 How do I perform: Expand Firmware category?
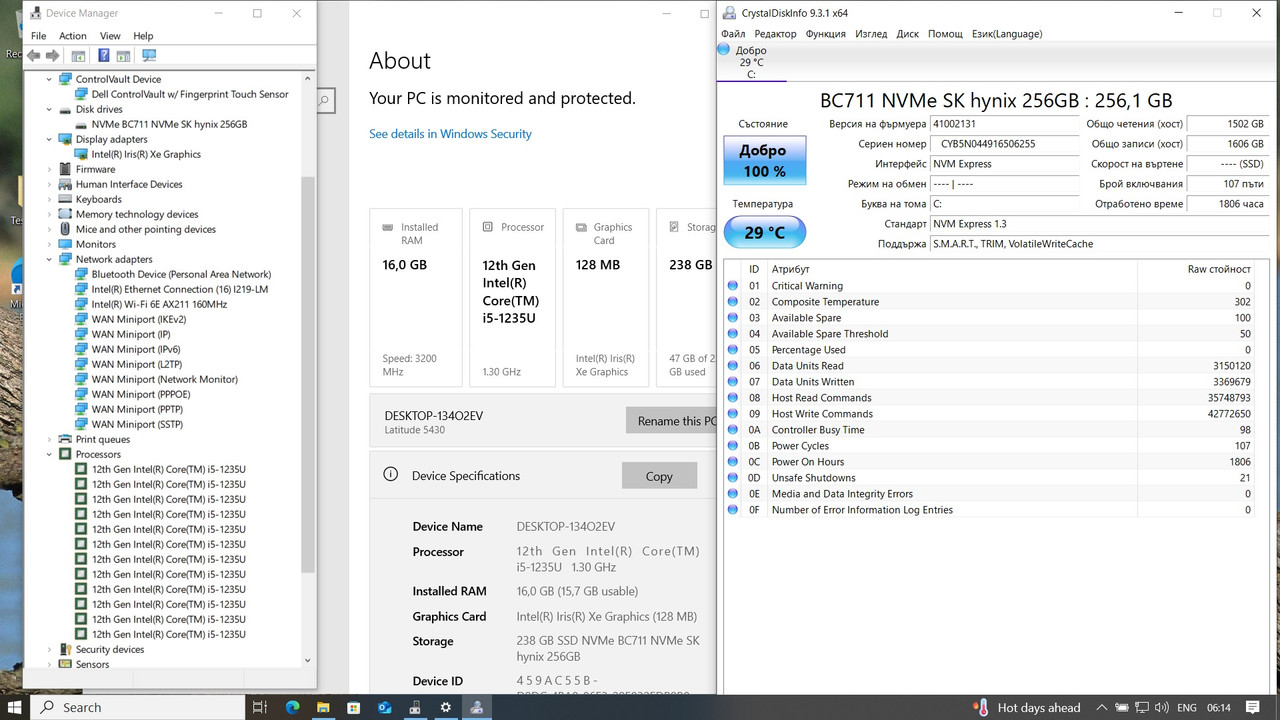click(x=49, y=169)
